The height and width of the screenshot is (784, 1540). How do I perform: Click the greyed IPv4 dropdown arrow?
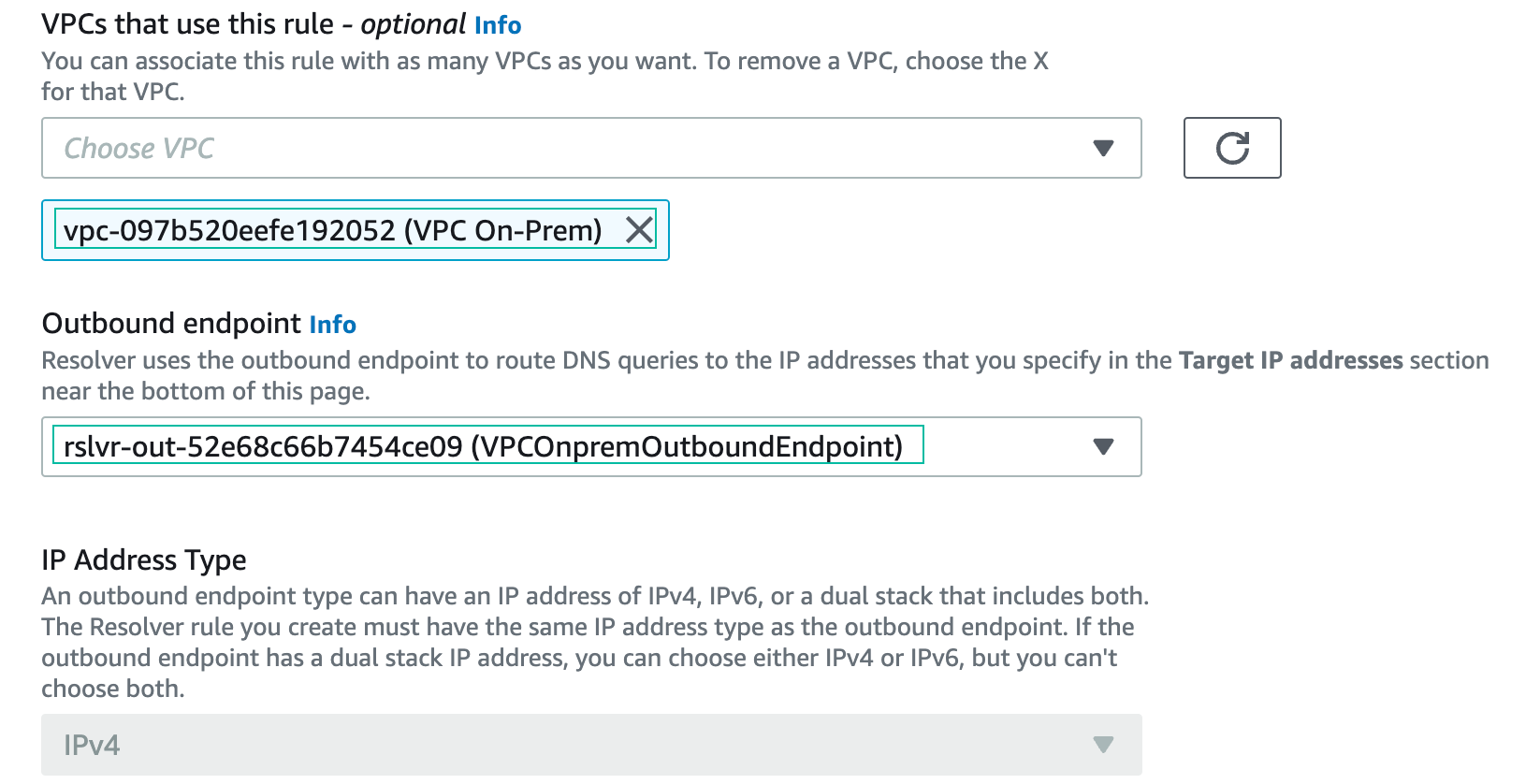coord(1103,745)
